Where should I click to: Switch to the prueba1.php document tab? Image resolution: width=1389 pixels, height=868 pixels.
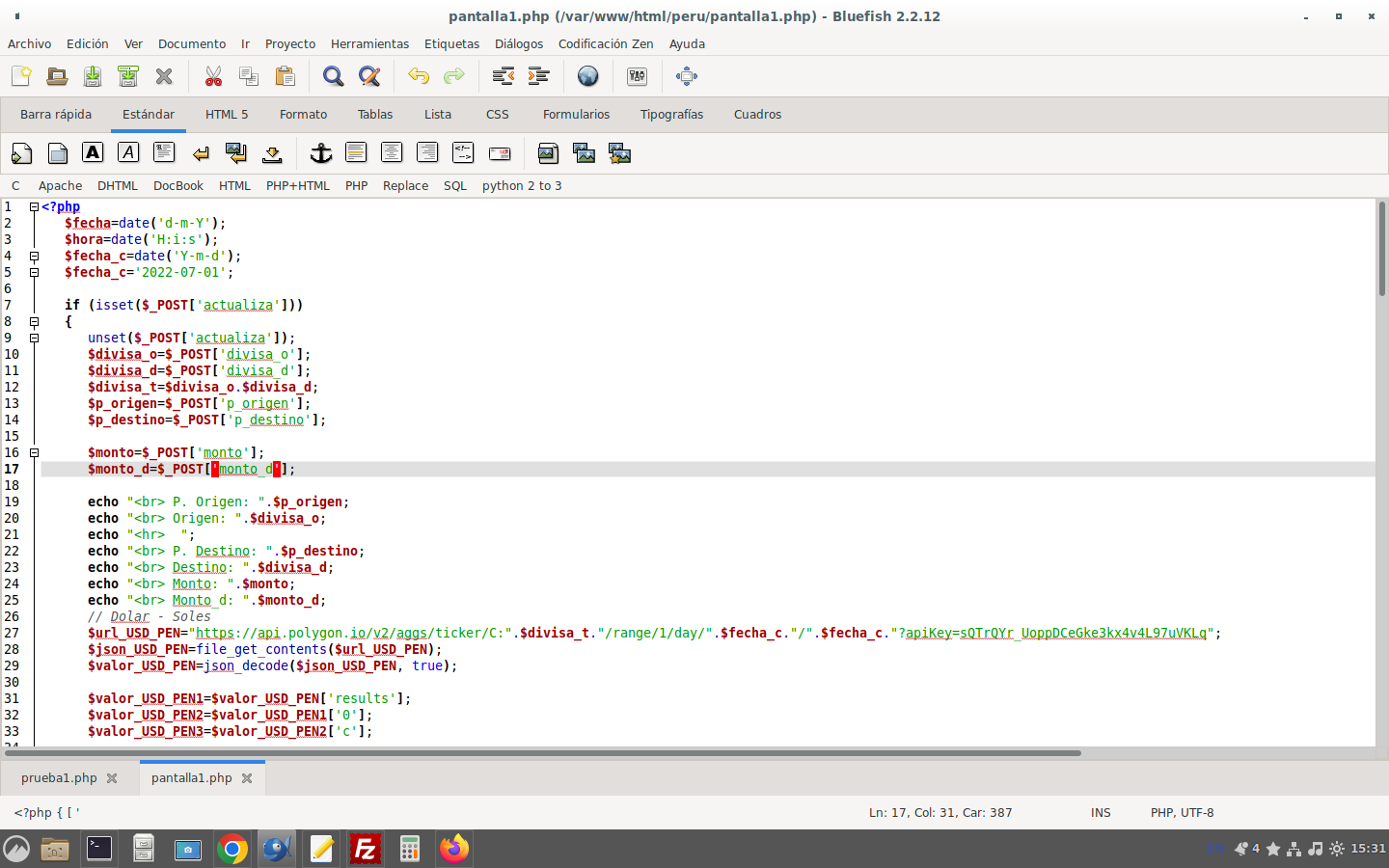(59, 778)
